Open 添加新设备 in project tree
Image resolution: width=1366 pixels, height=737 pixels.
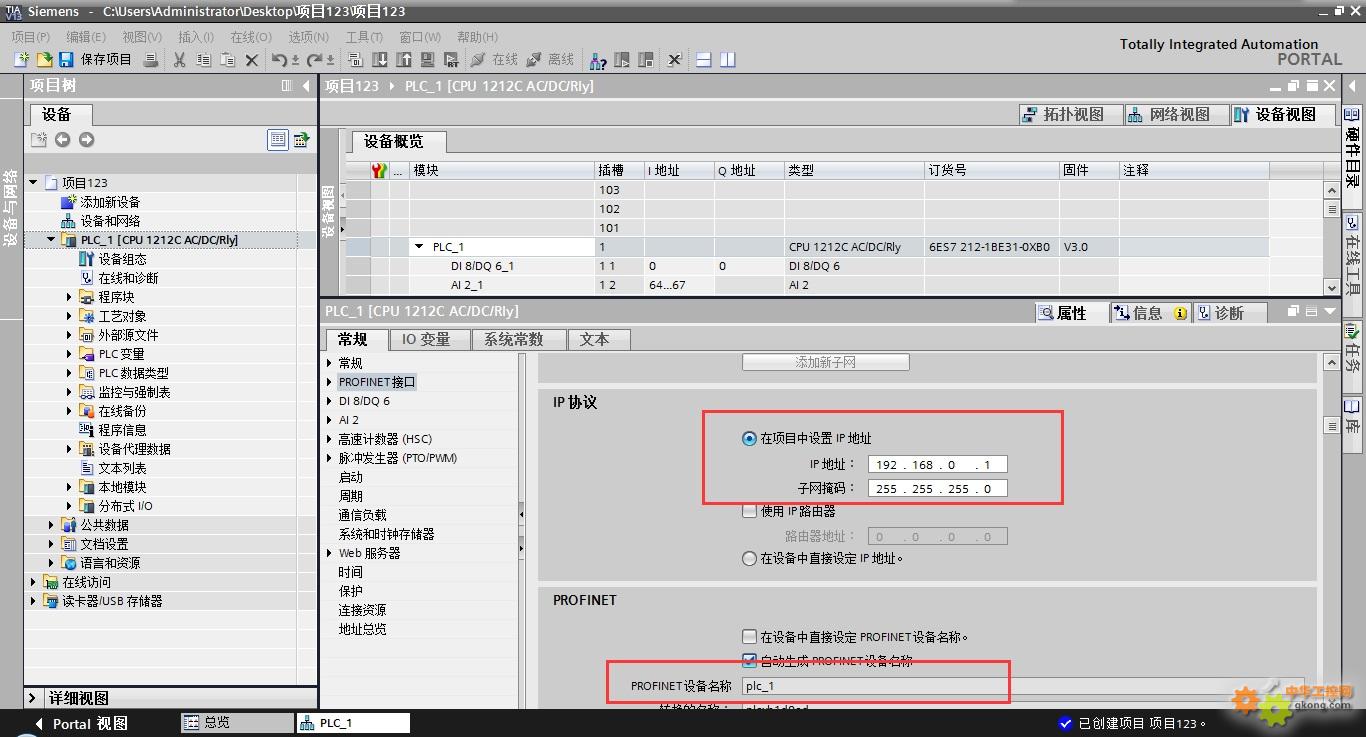pos(110,202)
